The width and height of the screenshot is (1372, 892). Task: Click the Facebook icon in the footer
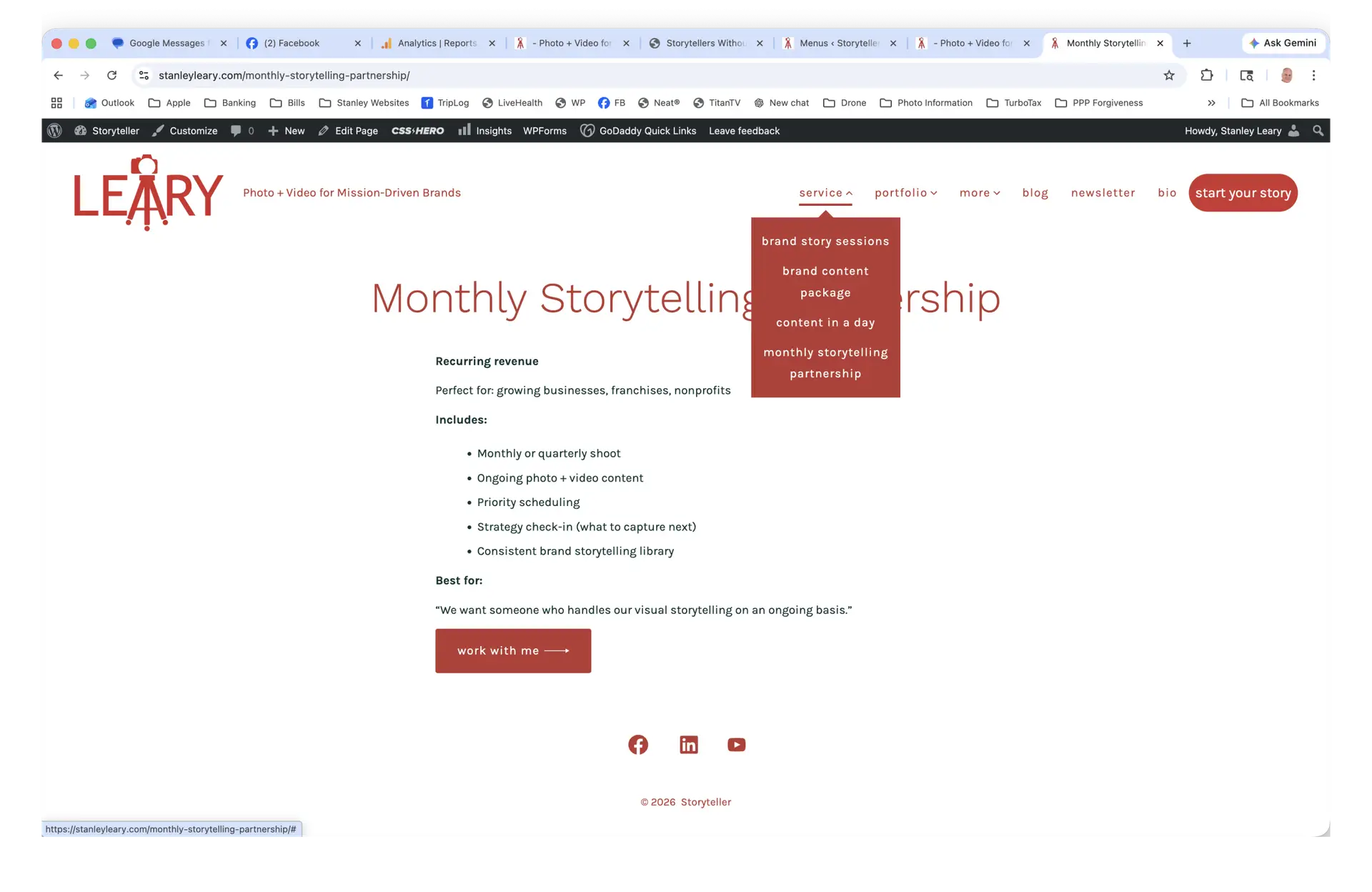[637, 745]
